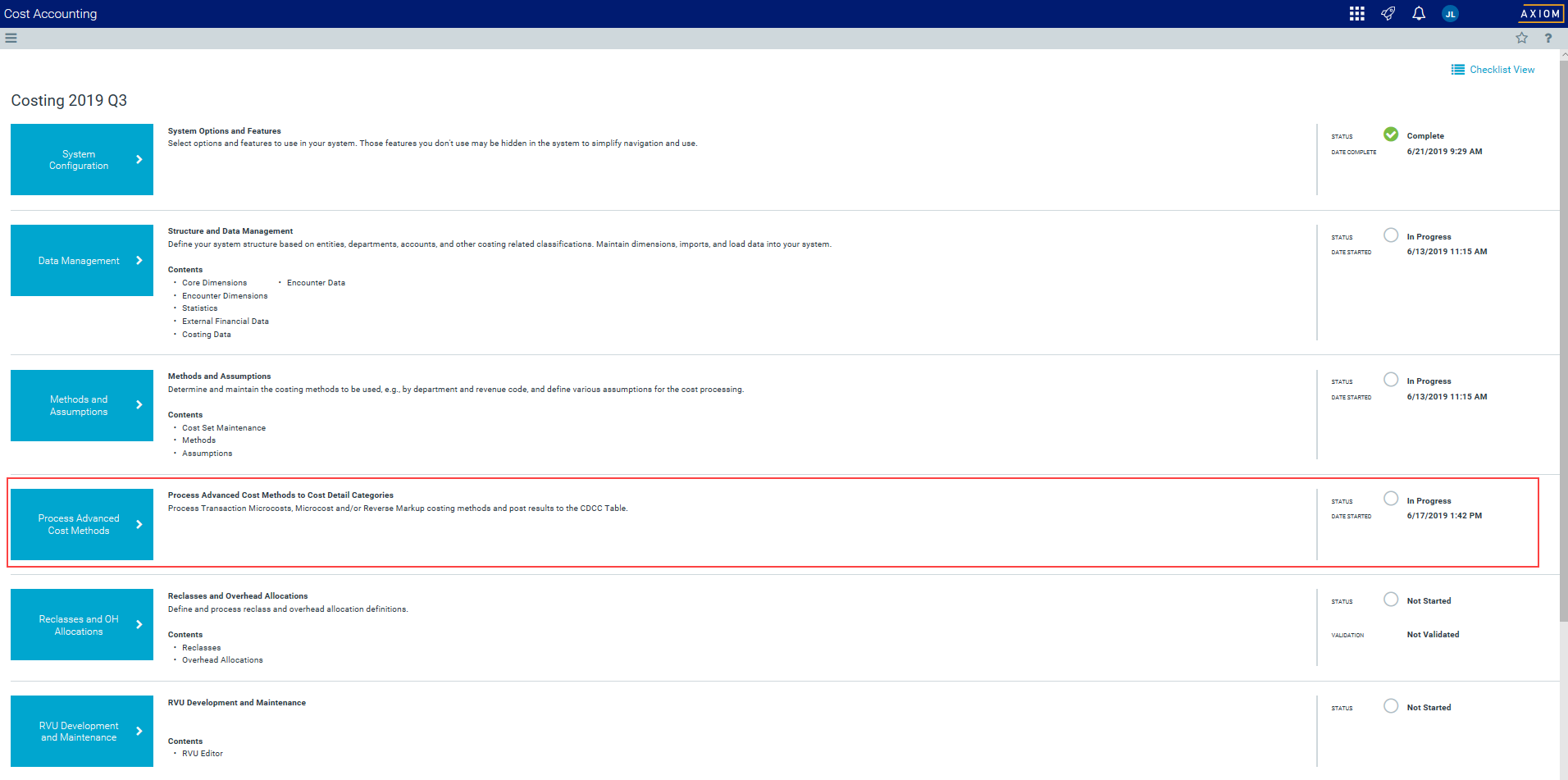
Task: Click the Not Validated status text
Action: pos(1433,635)
